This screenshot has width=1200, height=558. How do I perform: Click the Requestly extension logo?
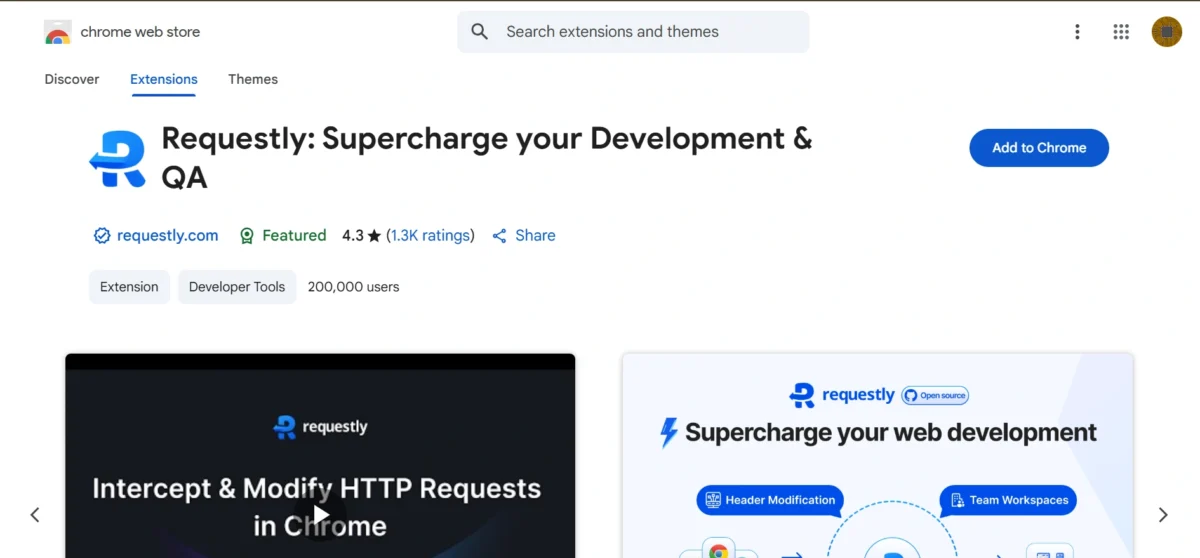[x=118, y=158]
